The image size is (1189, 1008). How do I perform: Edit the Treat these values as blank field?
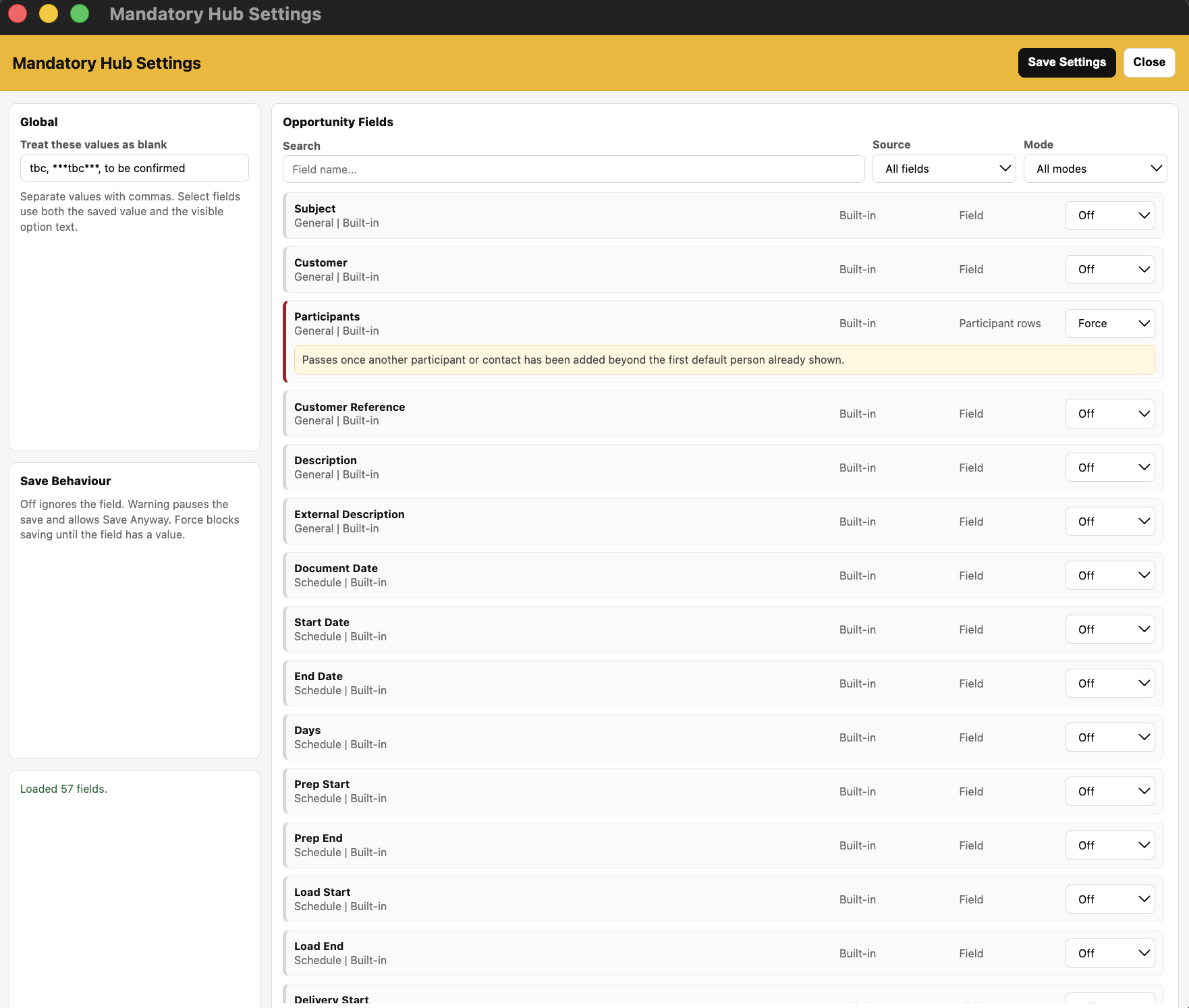tap(134, 168)
